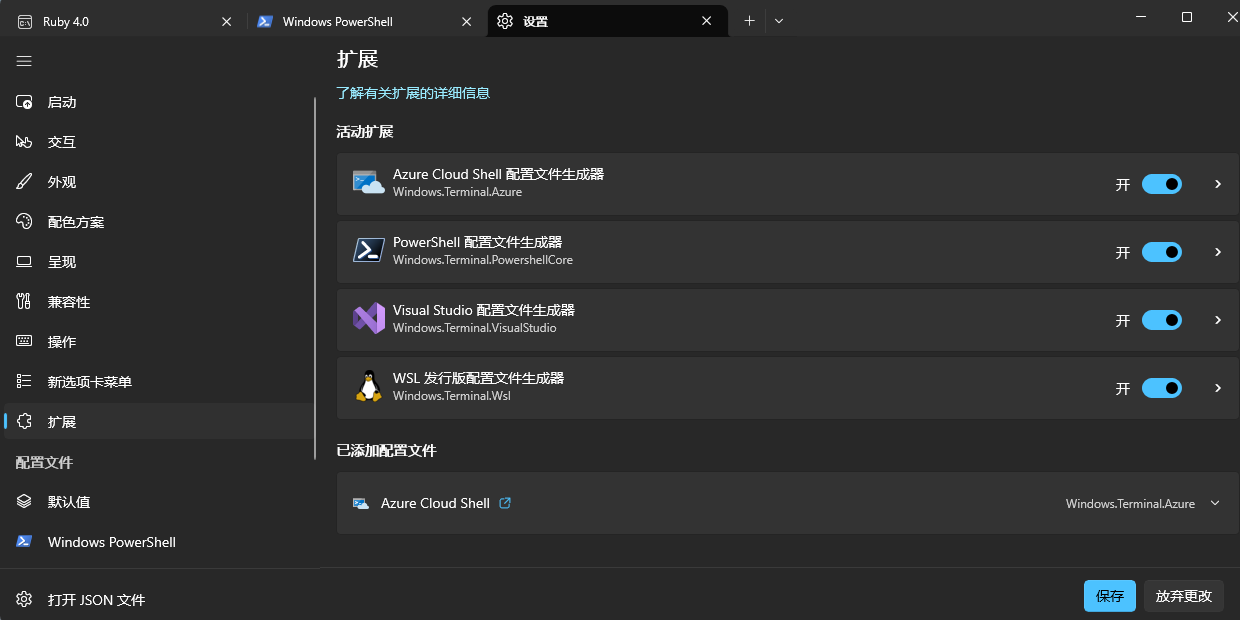Click the 交互 interaction cursor icon
Viewport: 1240px width, 620px height.
pos(25,142)
